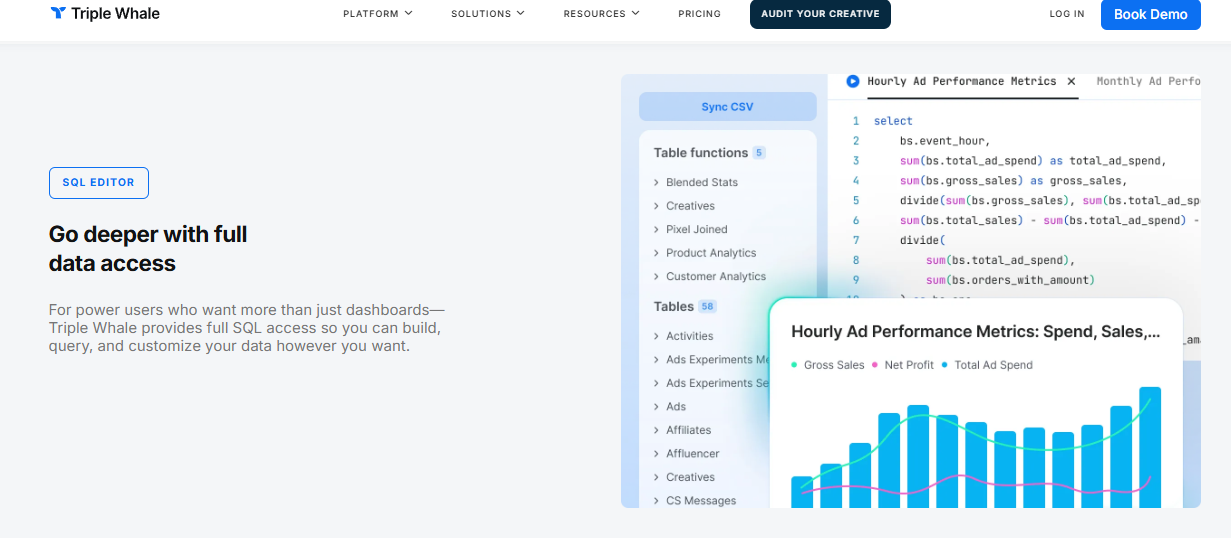The height and width of the screenshot is (538, 1231).
Task: Click the Sync CSV button
Action: 728,107
